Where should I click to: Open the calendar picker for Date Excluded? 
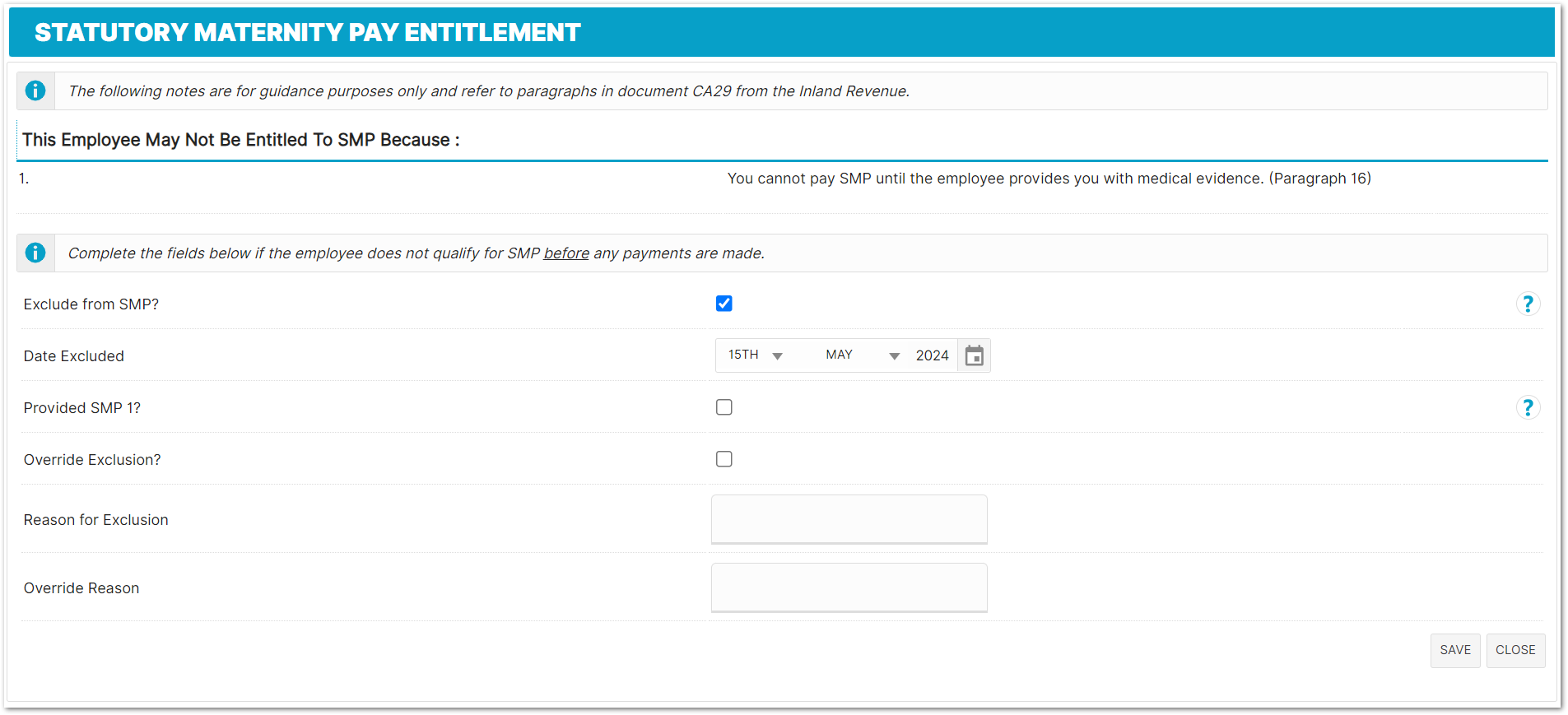[975, 355]
